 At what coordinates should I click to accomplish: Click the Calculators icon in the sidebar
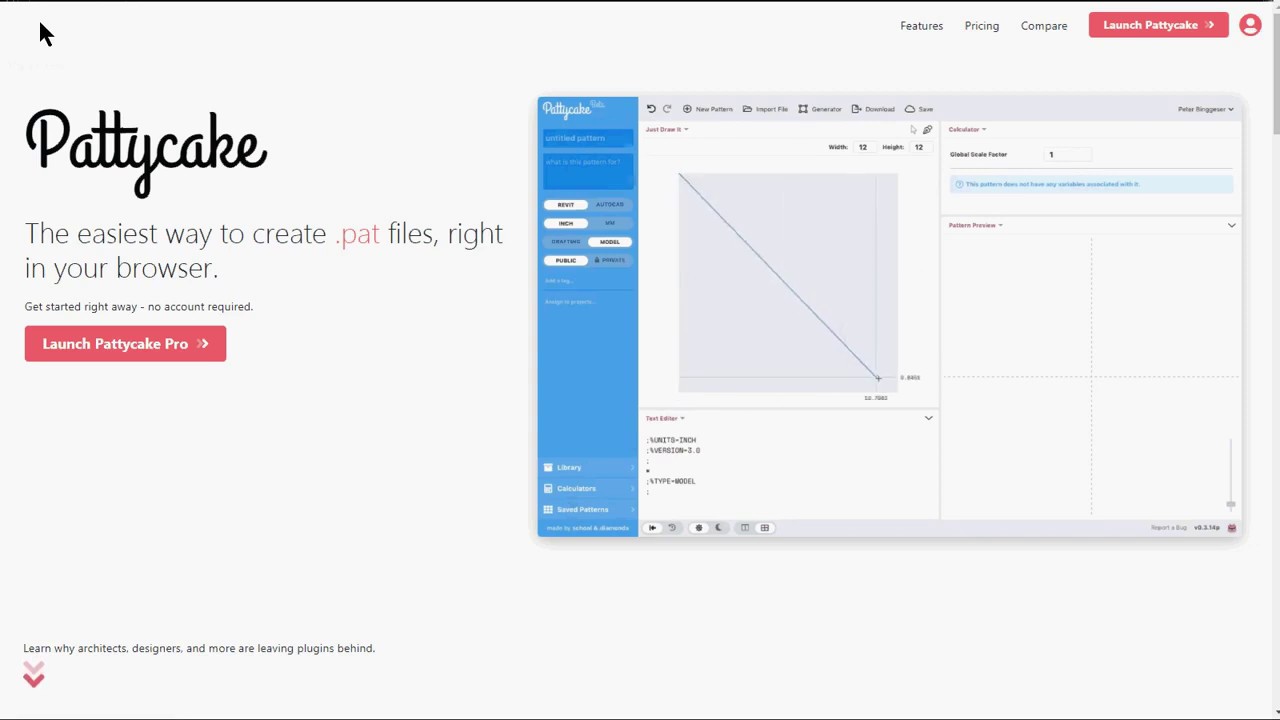tap(548, 488)
